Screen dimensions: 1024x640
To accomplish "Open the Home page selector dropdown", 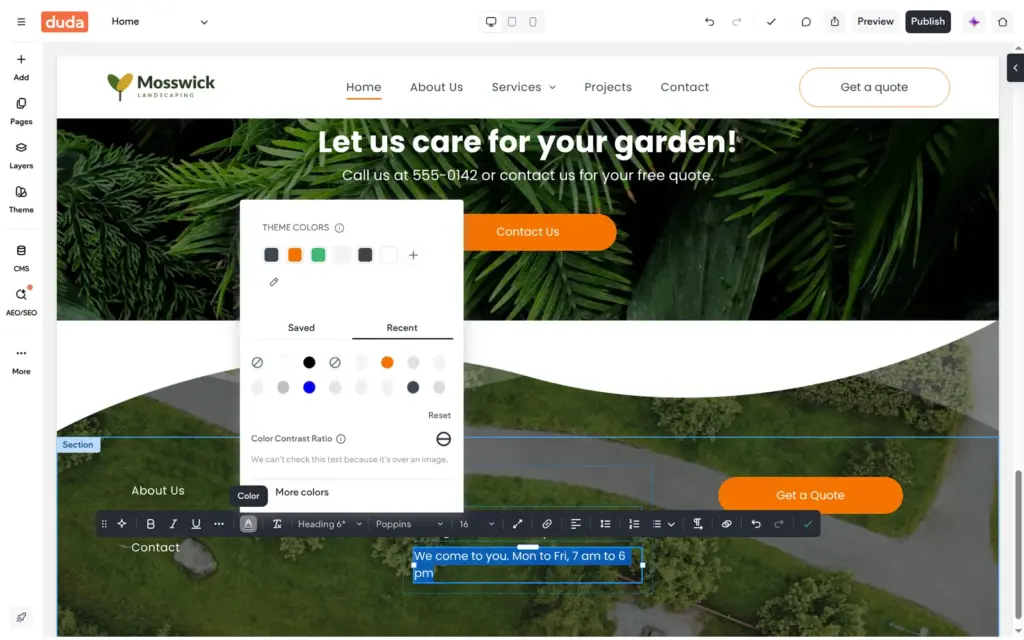I will coord(159,22).
